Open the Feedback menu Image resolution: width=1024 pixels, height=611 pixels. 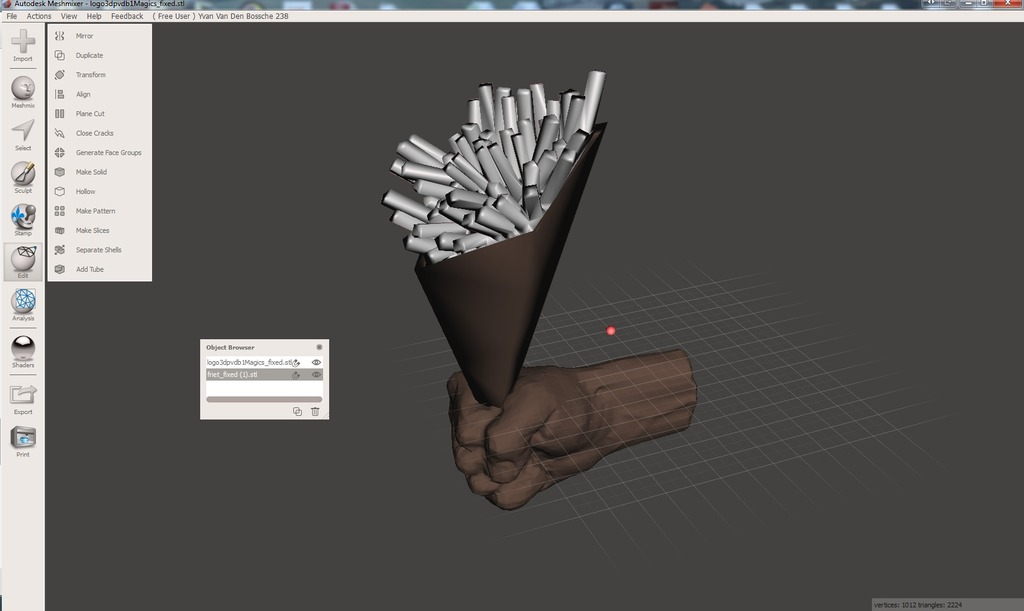(127, 16)
